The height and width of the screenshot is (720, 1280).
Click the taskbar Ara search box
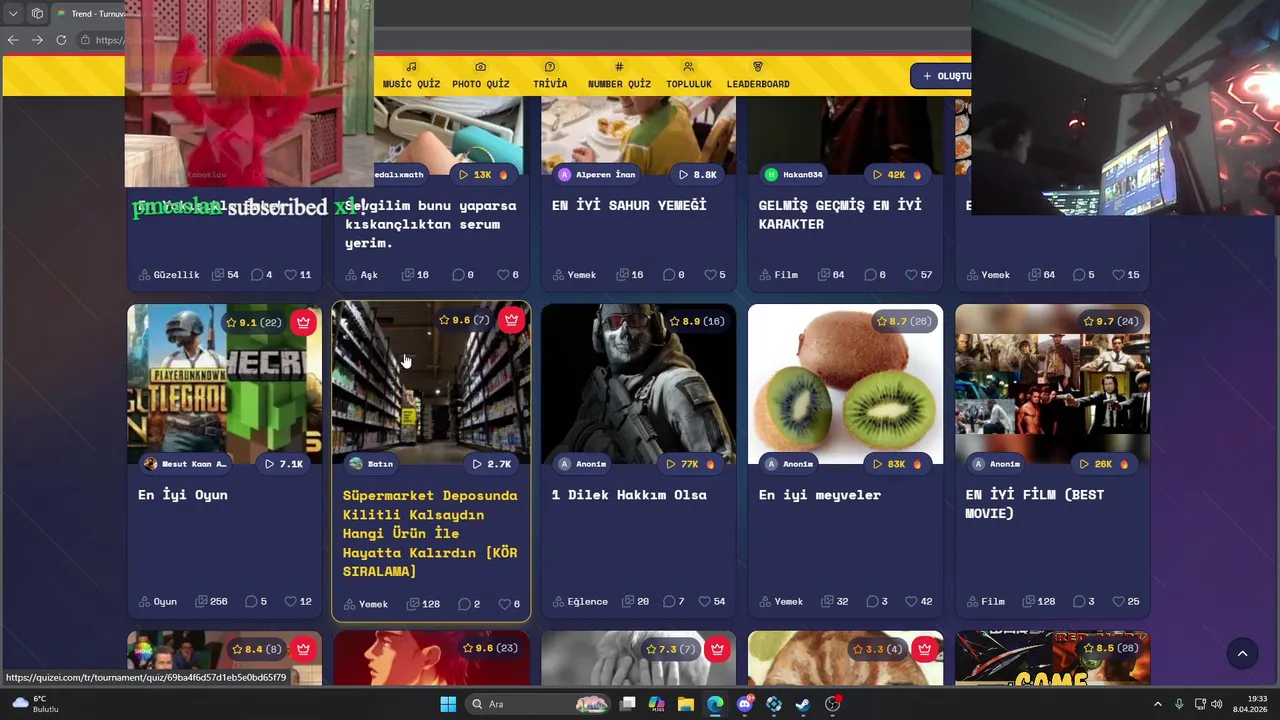(540, 704)
